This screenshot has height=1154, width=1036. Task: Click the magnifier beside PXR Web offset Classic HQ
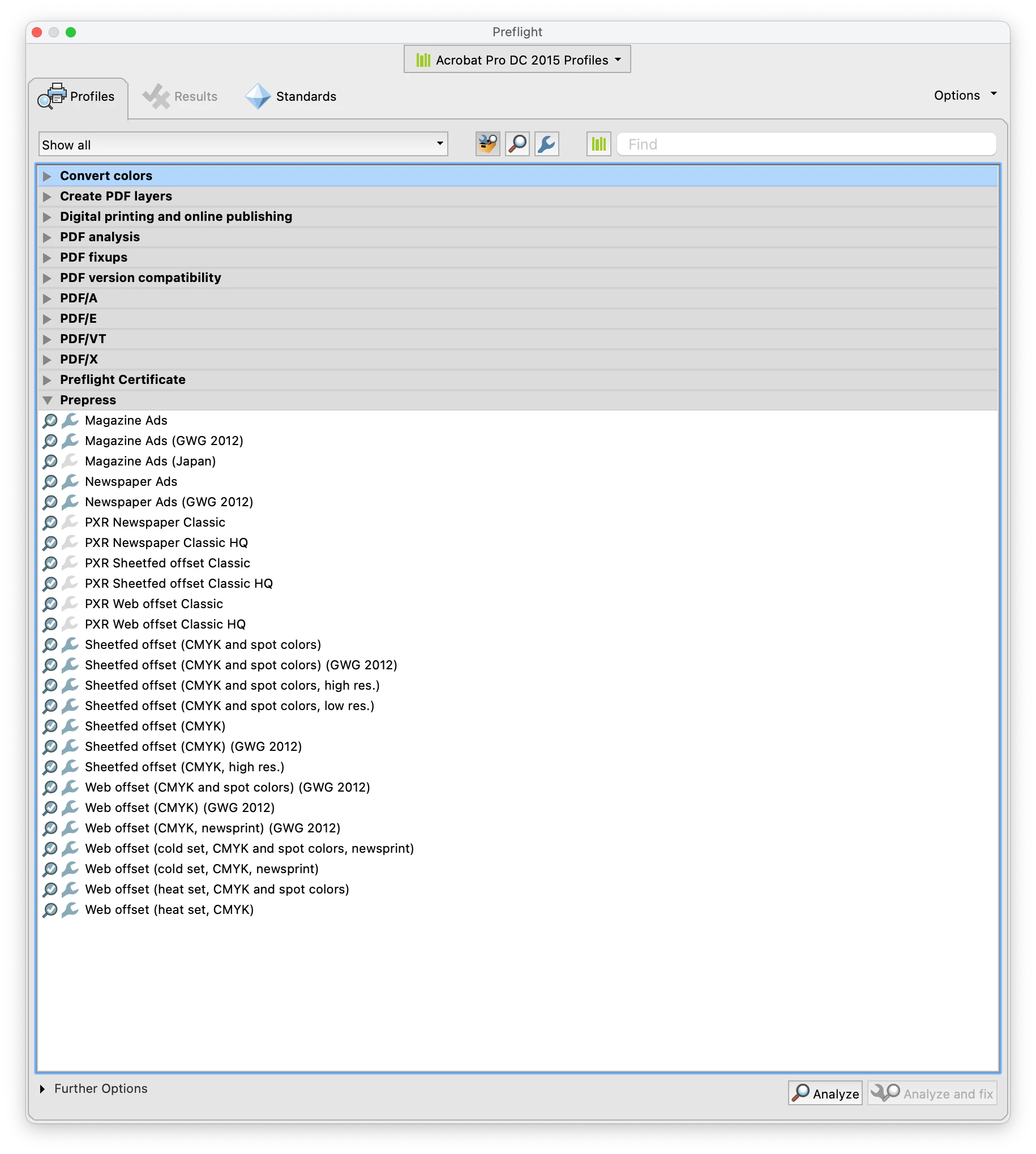tap(50, 625)
